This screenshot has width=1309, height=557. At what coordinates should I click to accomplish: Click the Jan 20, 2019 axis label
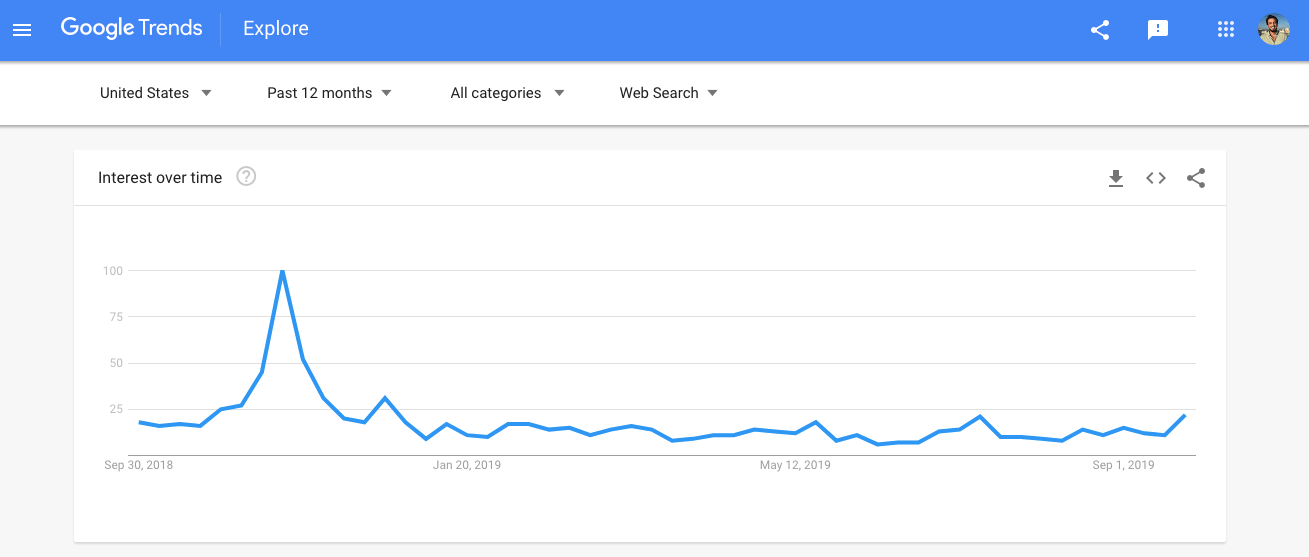click(467, 465)
